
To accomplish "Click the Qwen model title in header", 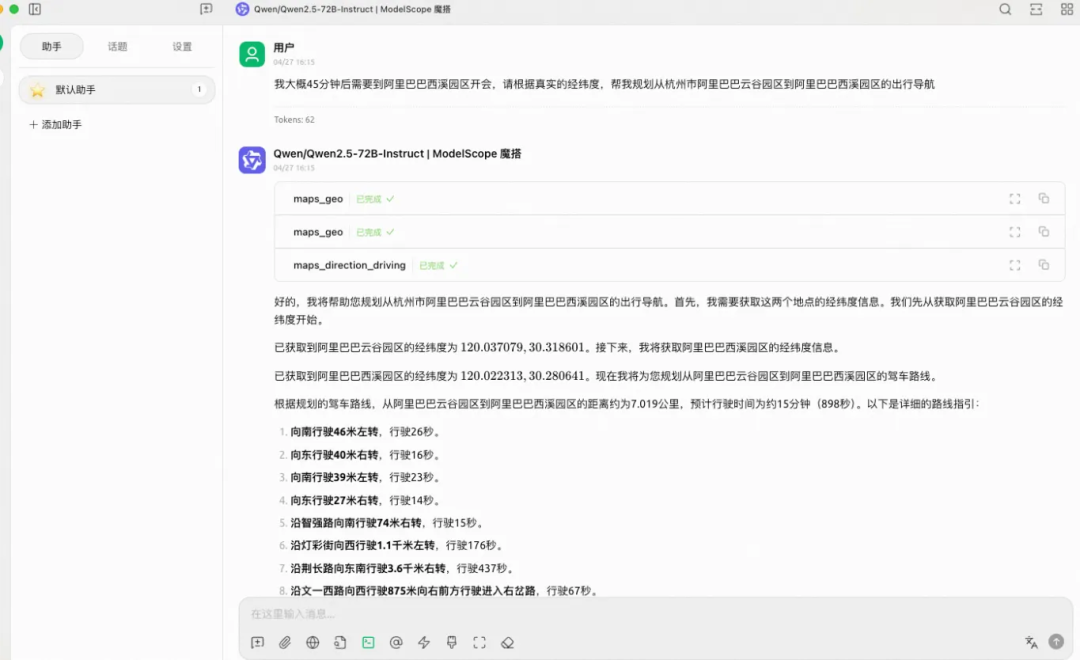I will (x=352, y=9).
